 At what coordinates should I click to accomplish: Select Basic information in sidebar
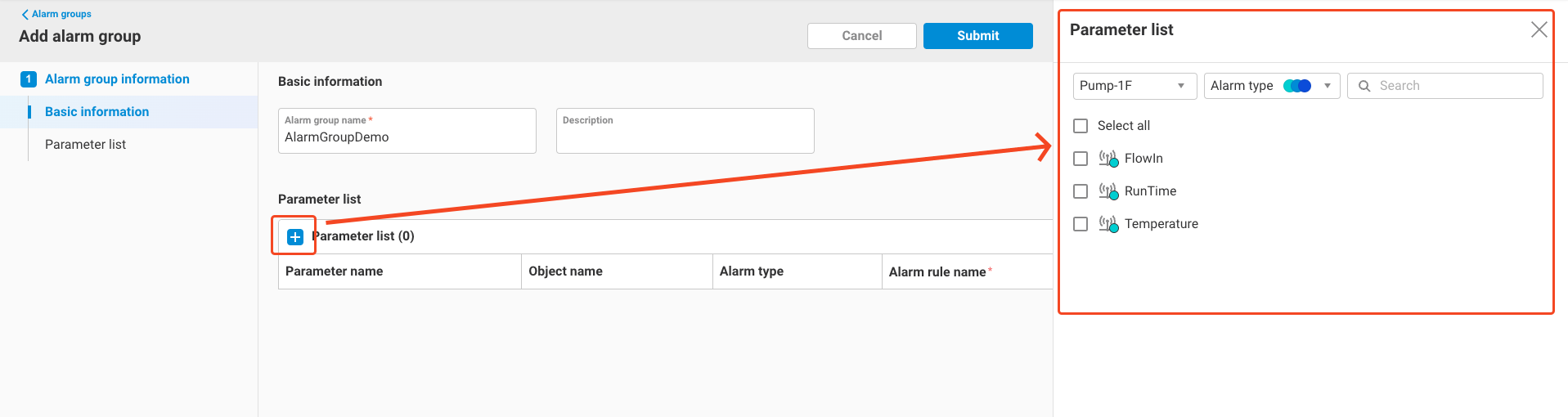tap(97, 112)
